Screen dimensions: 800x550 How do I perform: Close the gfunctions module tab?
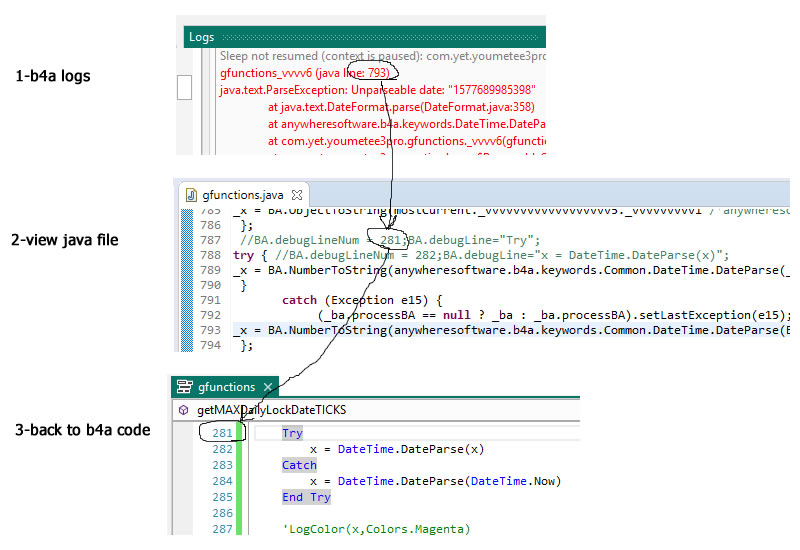click(x=268, y=387)
